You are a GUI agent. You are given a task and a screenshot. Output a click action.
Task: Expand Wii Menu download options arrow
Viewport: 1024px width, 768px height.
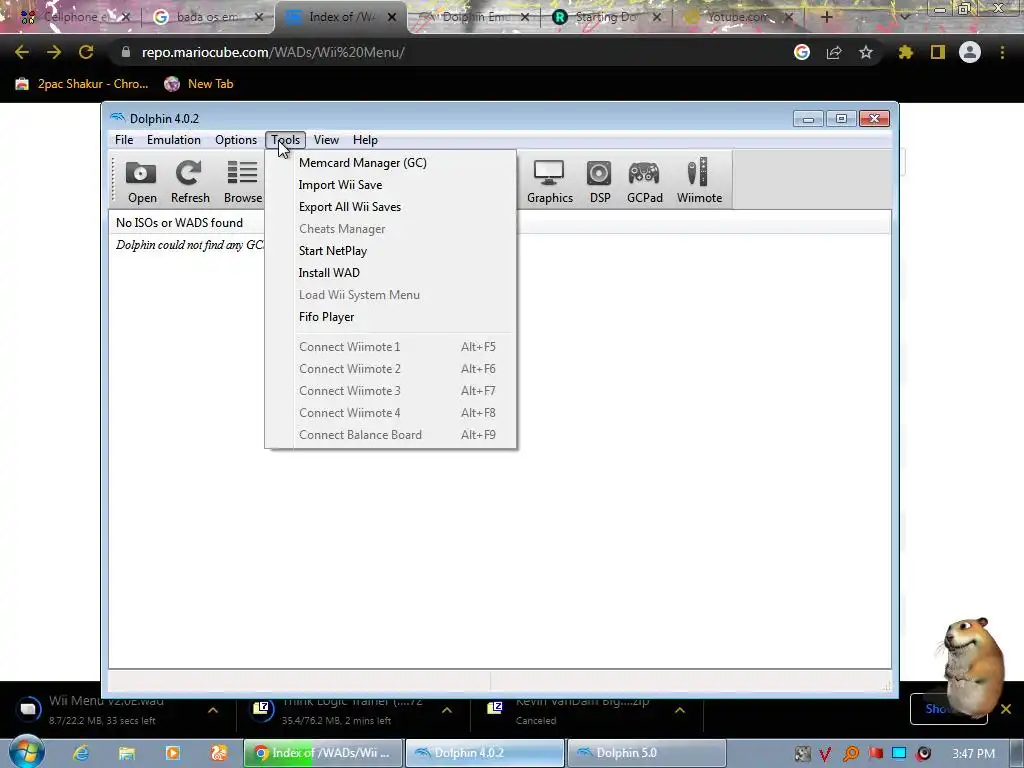[x=213, y=710]
